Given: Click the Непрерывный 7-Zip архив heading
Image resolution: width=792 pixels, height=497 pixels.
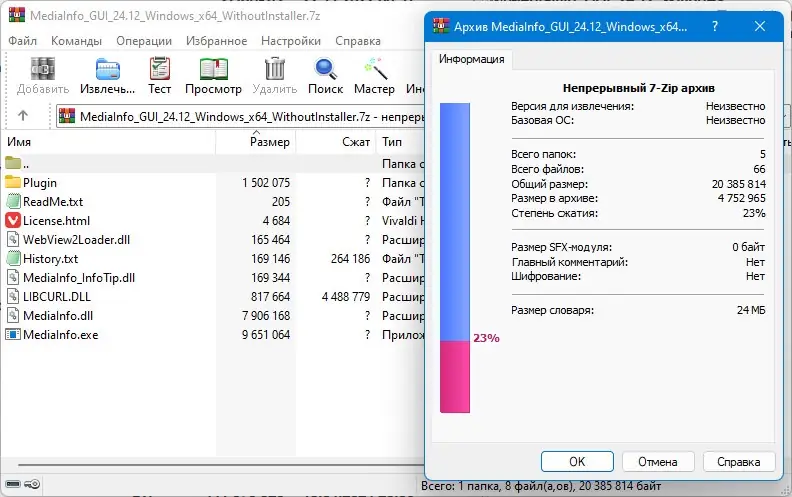Looking at the screenshot, I should [x=638, y=88].
